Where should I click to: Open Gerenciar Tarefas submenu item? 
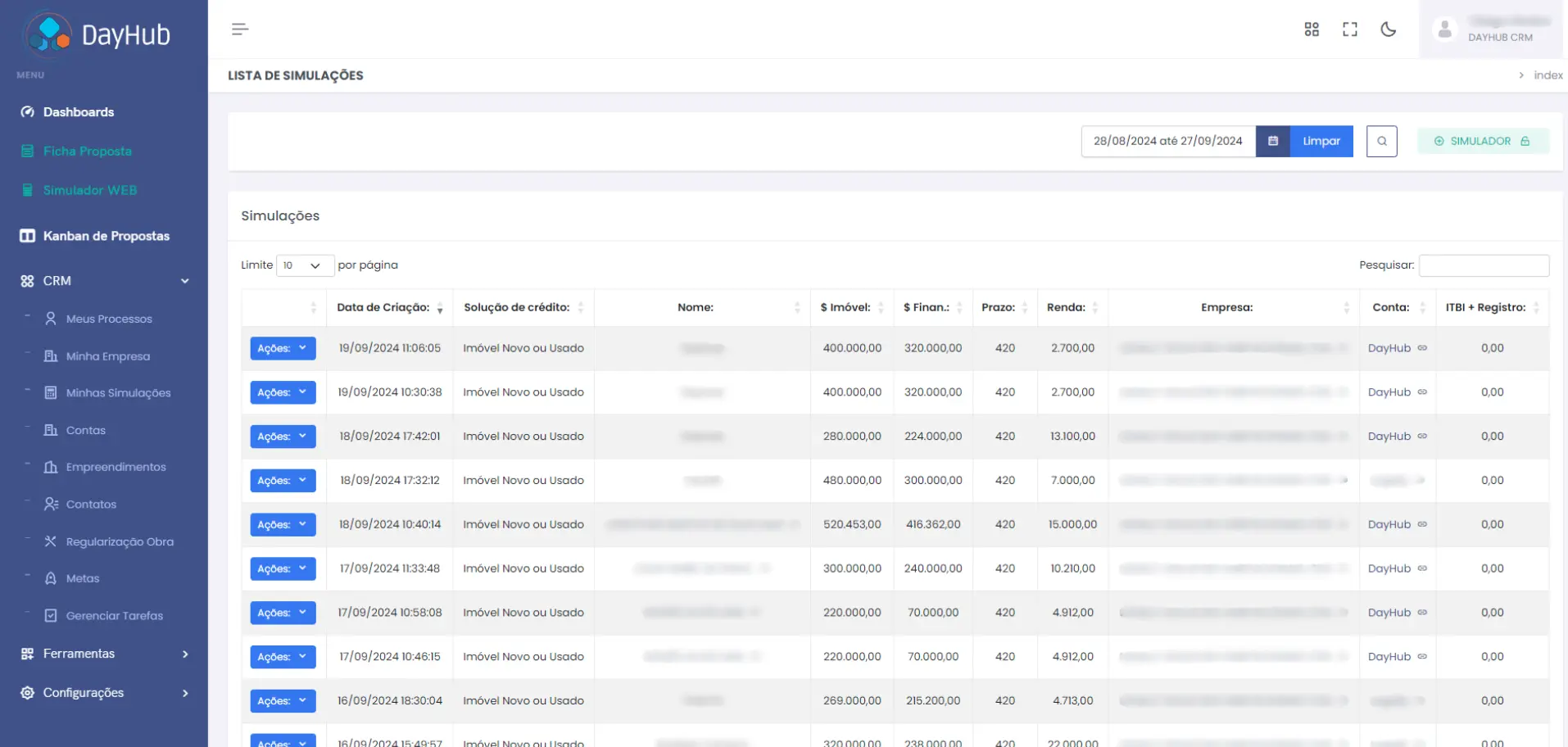(115, 616)
